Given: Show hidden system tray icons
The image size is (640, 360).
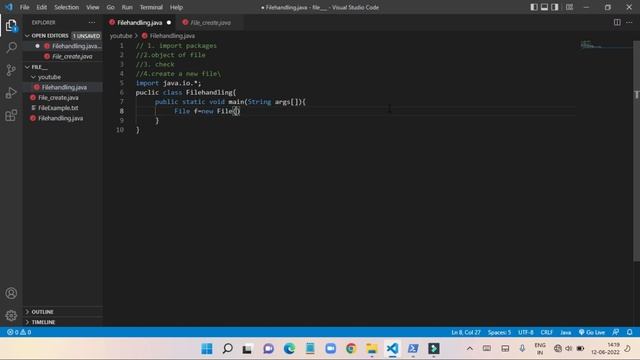Looking at the screenshot, I should (x=470, y=349).
